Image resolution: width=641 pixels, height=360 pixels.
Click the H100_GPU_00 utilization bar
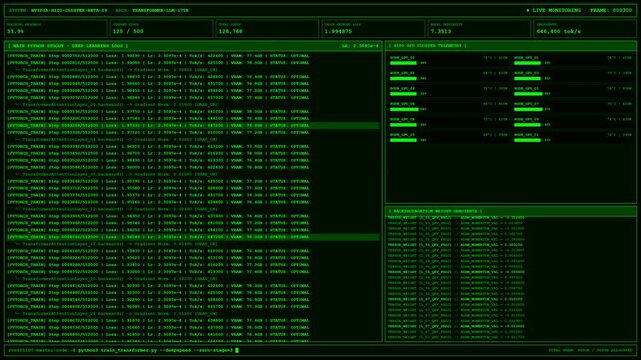coord(403,63)
